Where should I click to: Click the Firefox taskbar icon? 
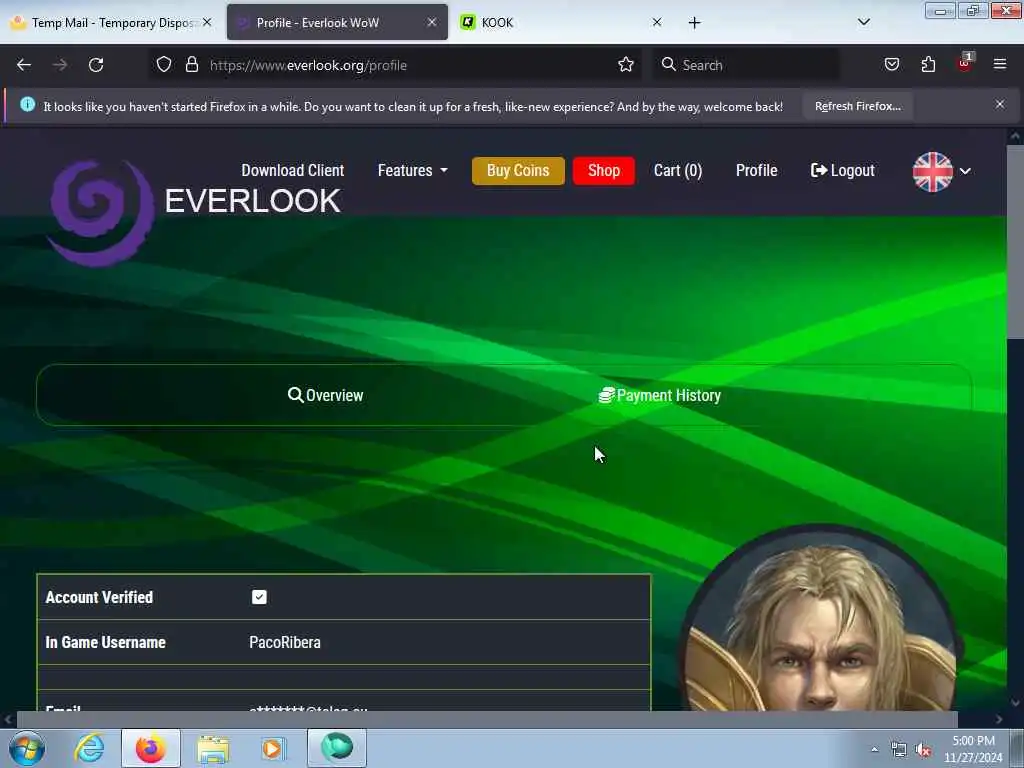click(x=150, y=748)
